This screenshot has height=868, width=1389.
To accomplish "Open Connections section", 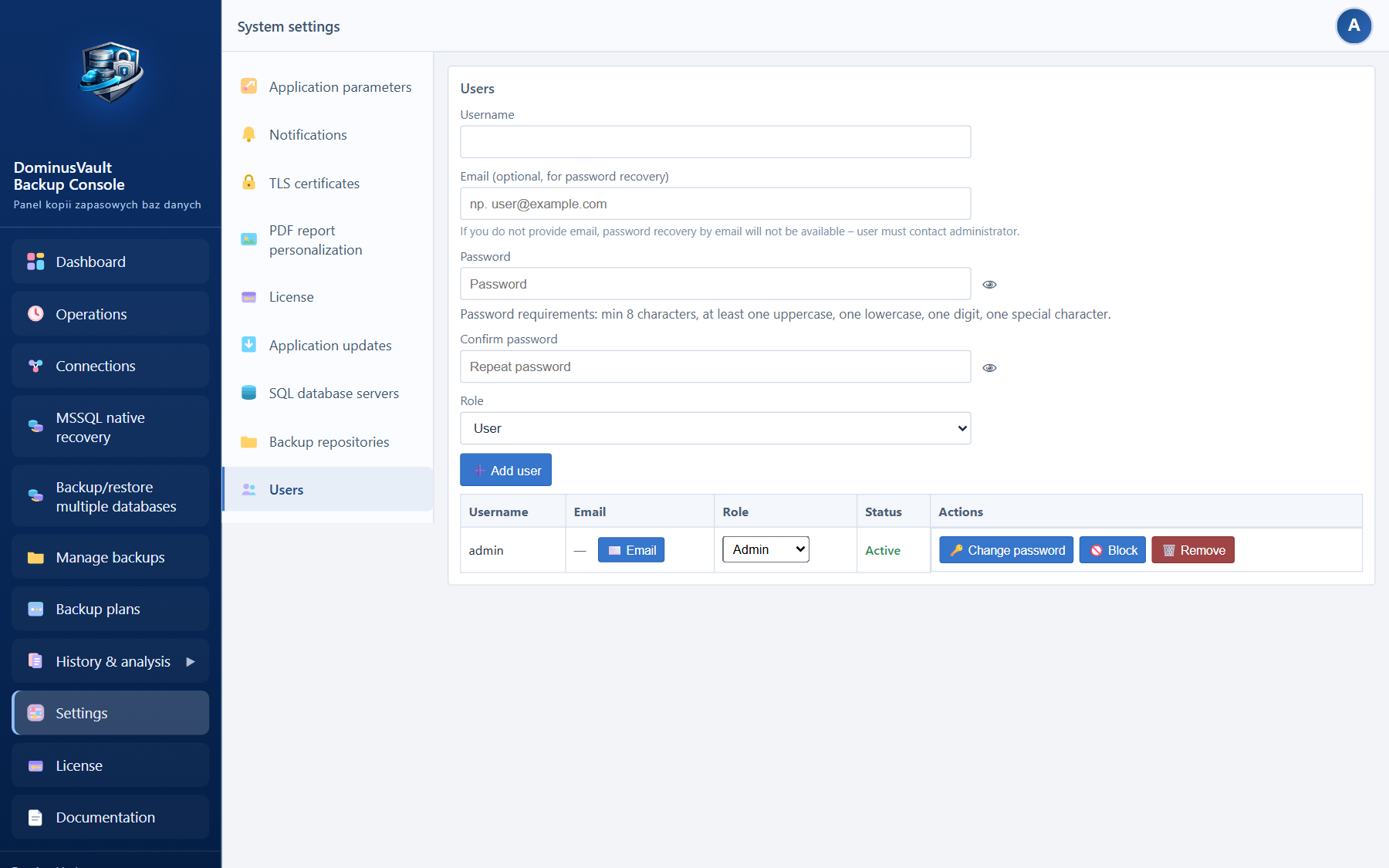I will pyautogui.click(x=110, y=366).
